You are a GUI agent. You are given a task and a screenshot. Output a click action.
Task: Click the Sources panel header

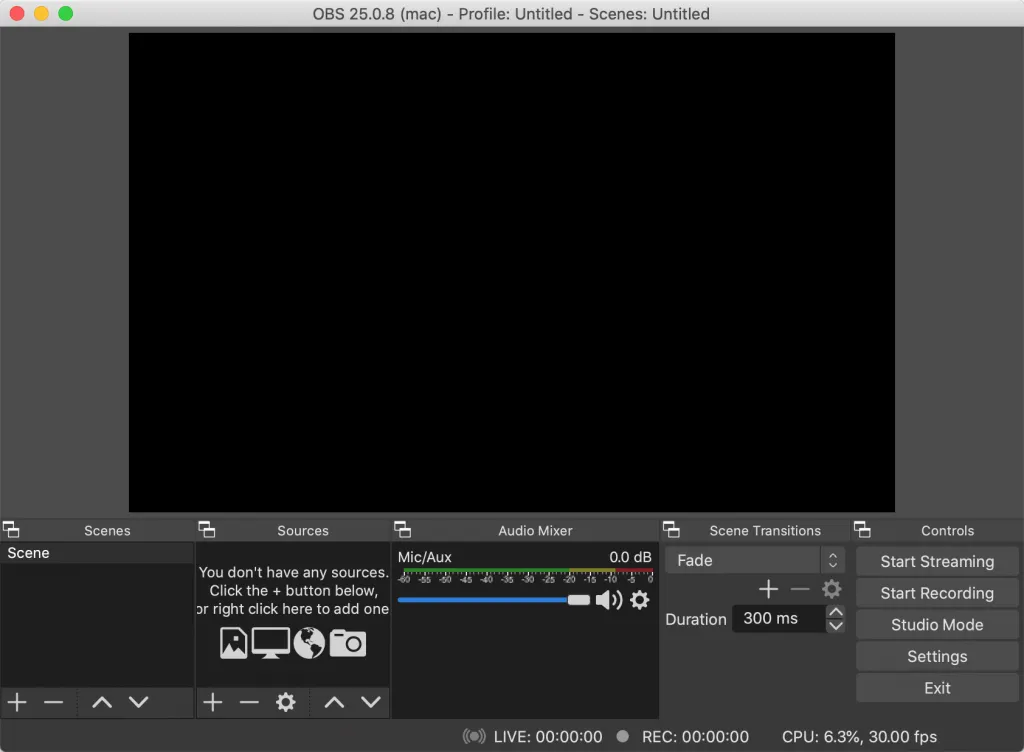(303, 530)
